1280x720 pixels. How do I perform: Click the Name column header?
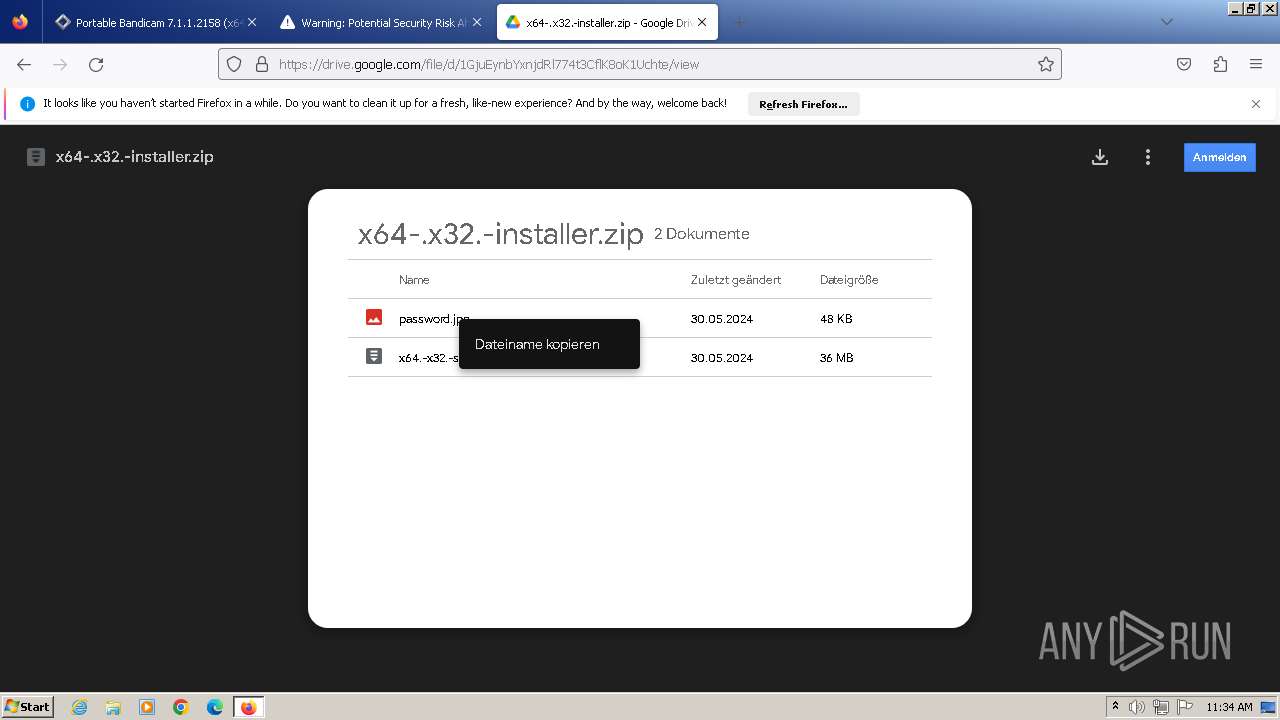click(414, 280)
